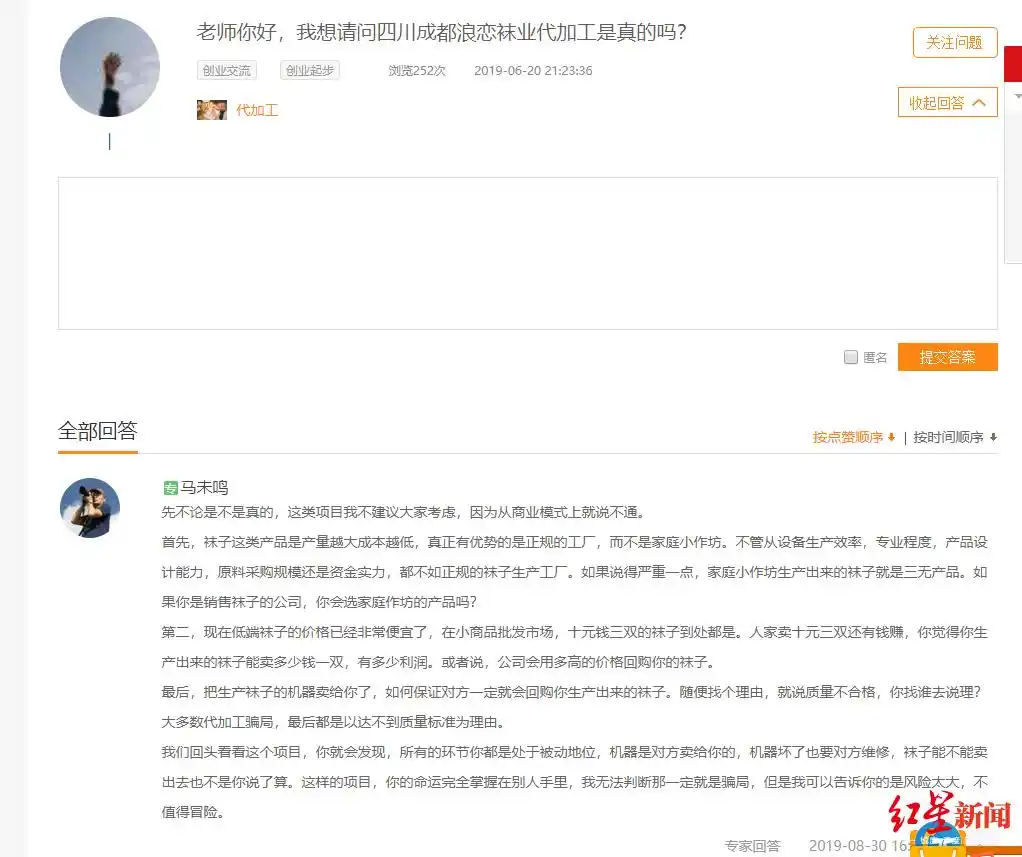The height and width of the screenshot is (857, 1022).
Task: Collapse answers with 收起回答 button
Action: point(947,102)
